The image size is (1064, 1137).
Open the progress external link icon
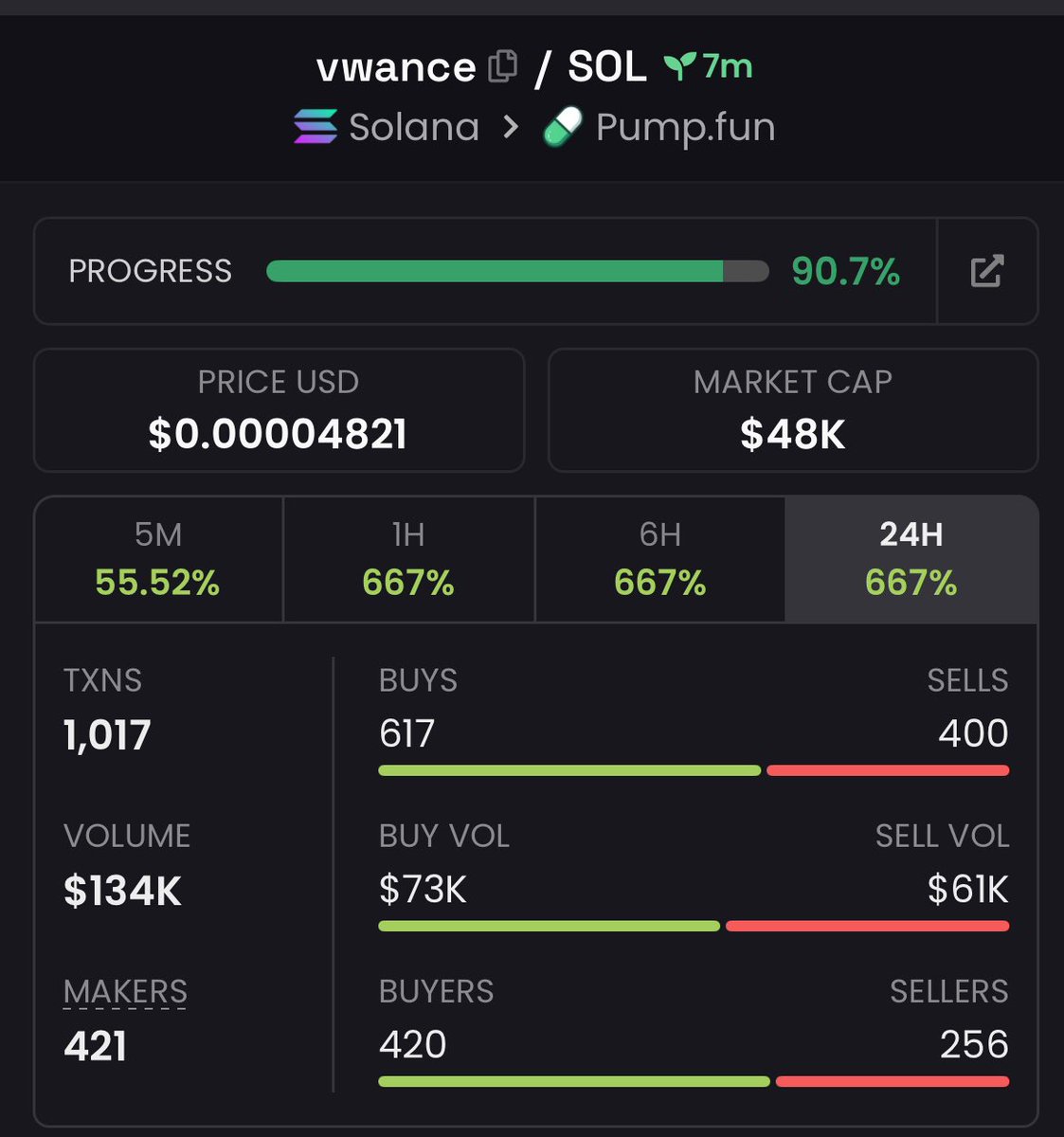[x=986, y=271]
